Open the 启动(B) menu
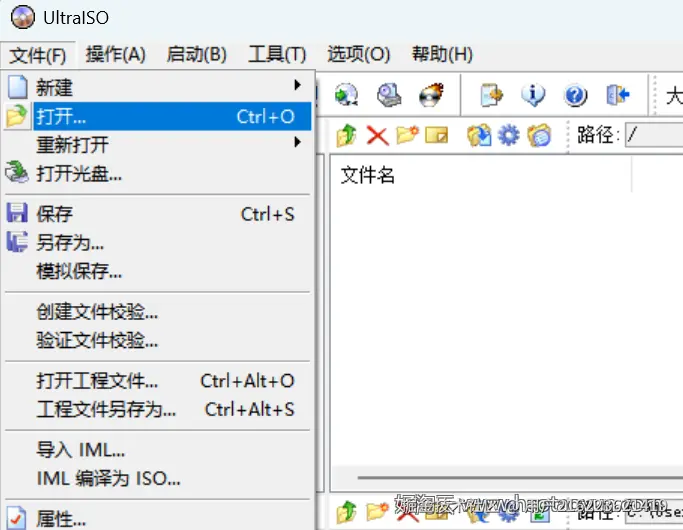Screen dimensions: 683x530 click(196, 54)
